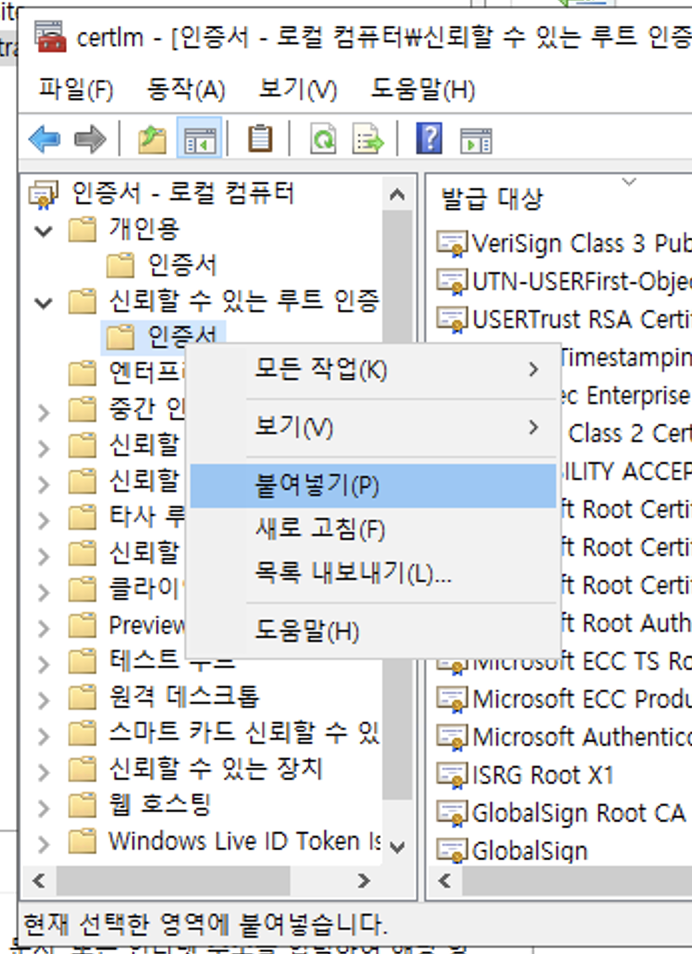This screenshot has height=954, width=692.
Task: Click the VeriSign Class 3 certificate icon
Action: point(452,244)
